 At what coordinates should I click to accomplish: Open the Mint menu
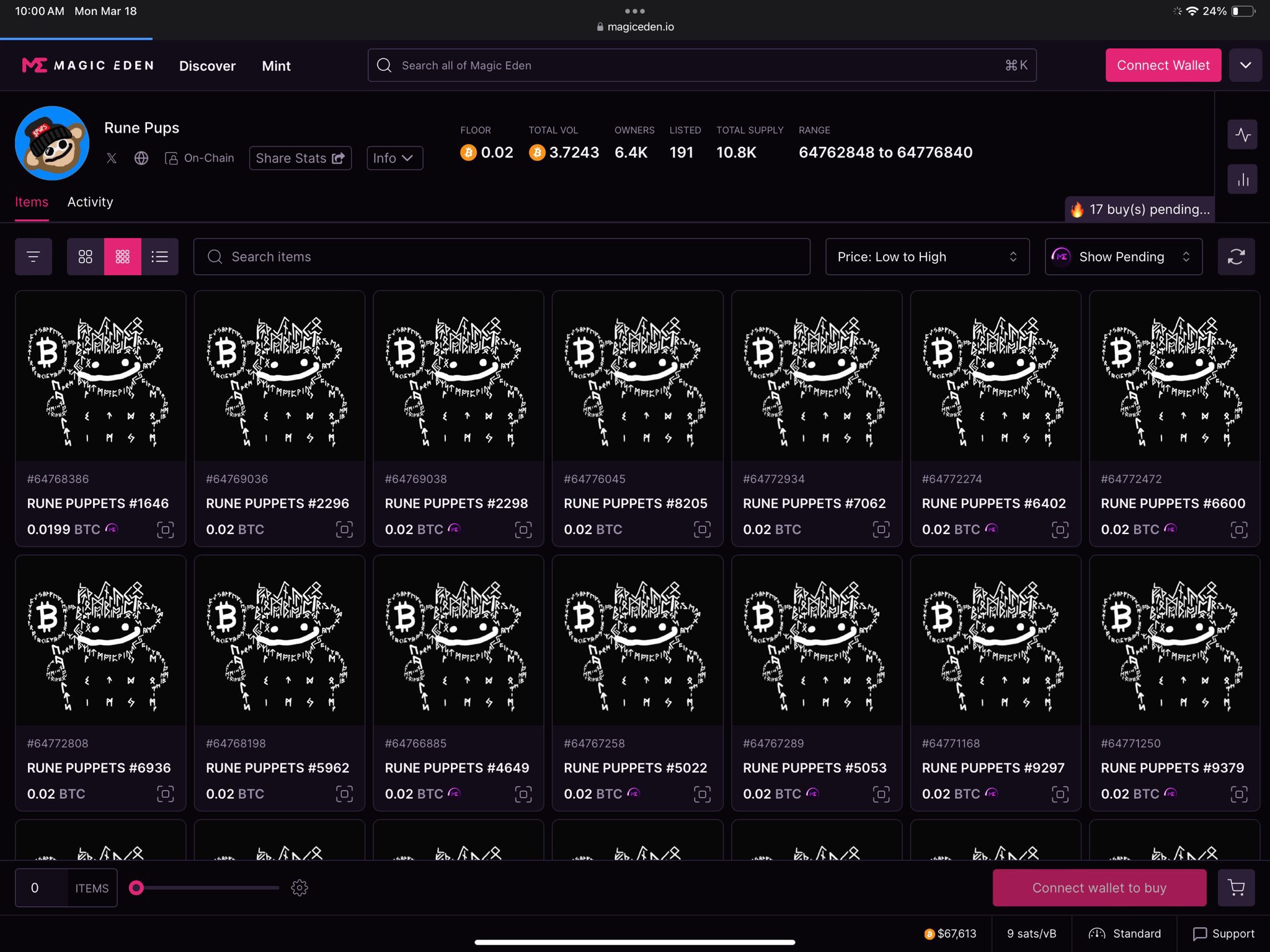[x=276, y=66]
